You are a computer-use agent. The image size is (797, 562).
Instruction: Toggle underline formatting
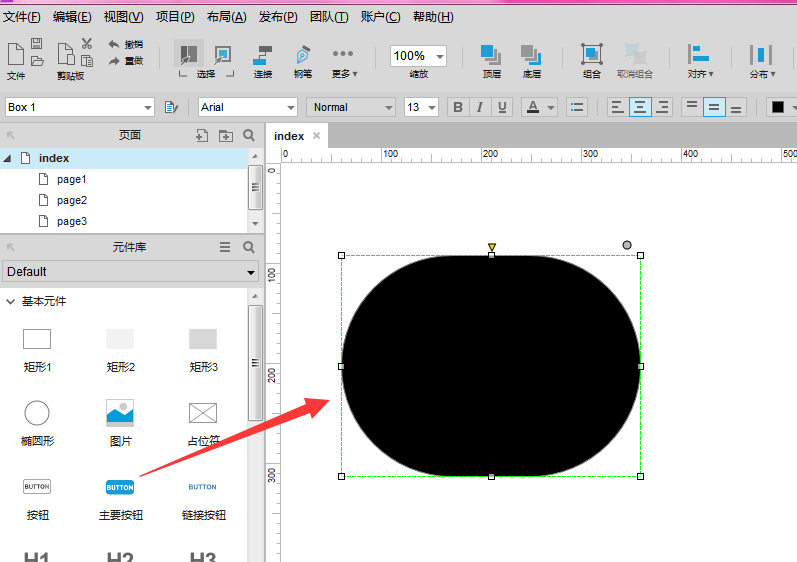pos(502,107)
